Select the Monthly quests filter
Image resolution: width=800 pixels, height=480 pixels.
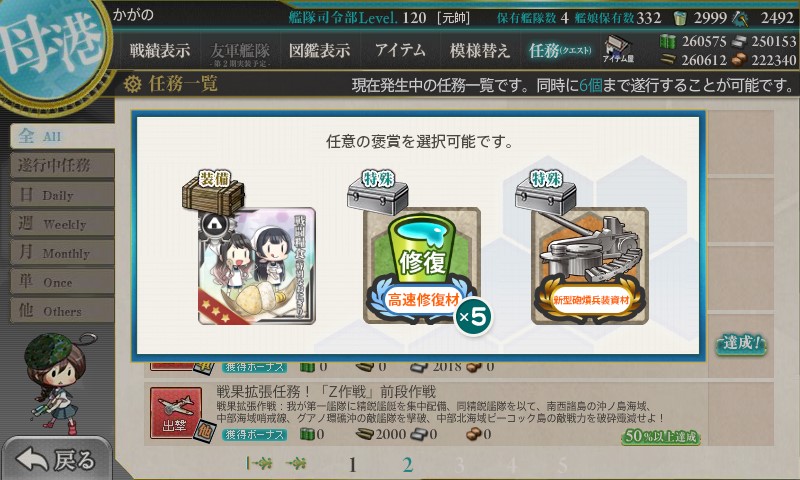point(62,252)
